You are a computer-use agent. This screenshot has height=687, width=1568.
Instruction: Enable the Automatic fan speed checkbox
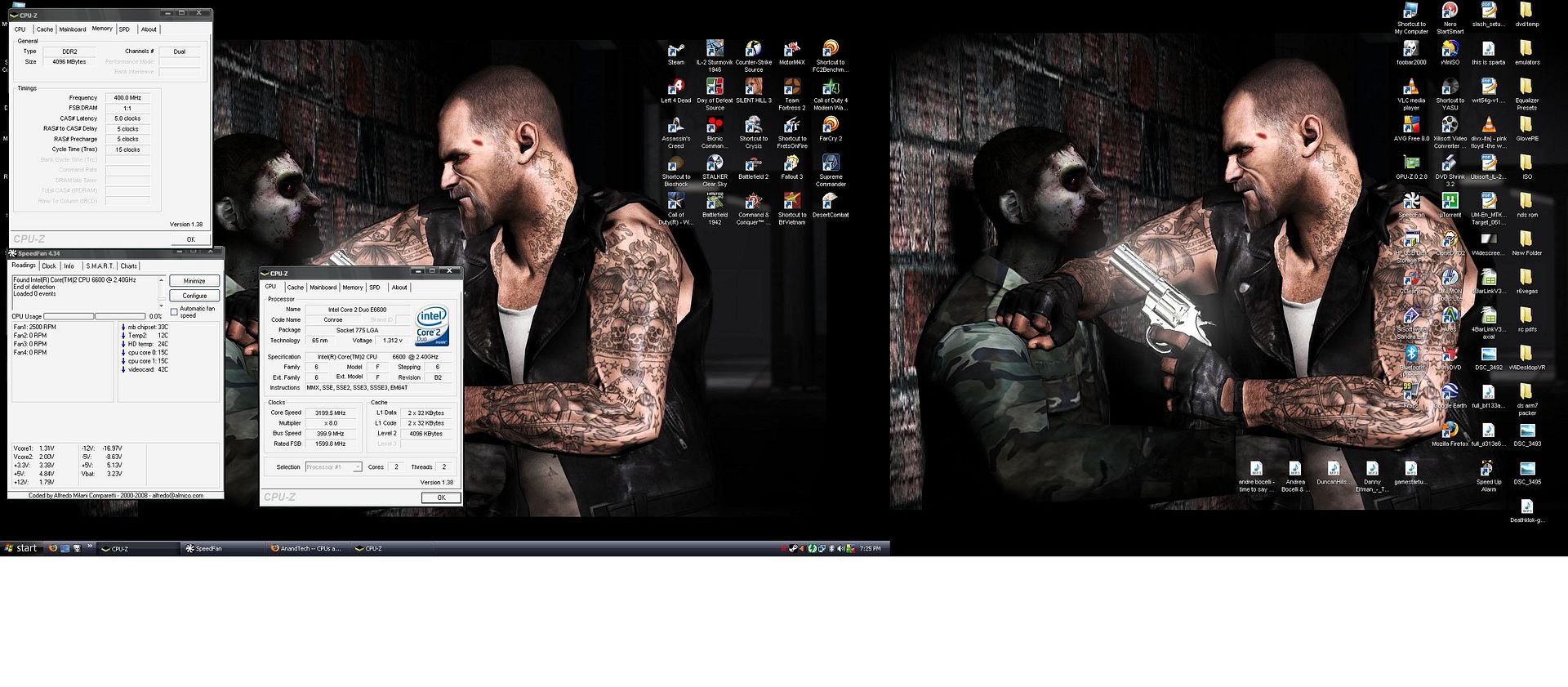click(174, 312)
